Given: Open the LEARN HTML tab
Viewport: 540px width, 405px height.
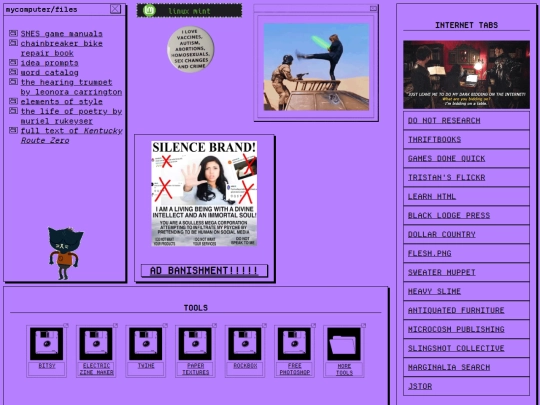Looking at the screenshot, I should (x=466, y=196).
